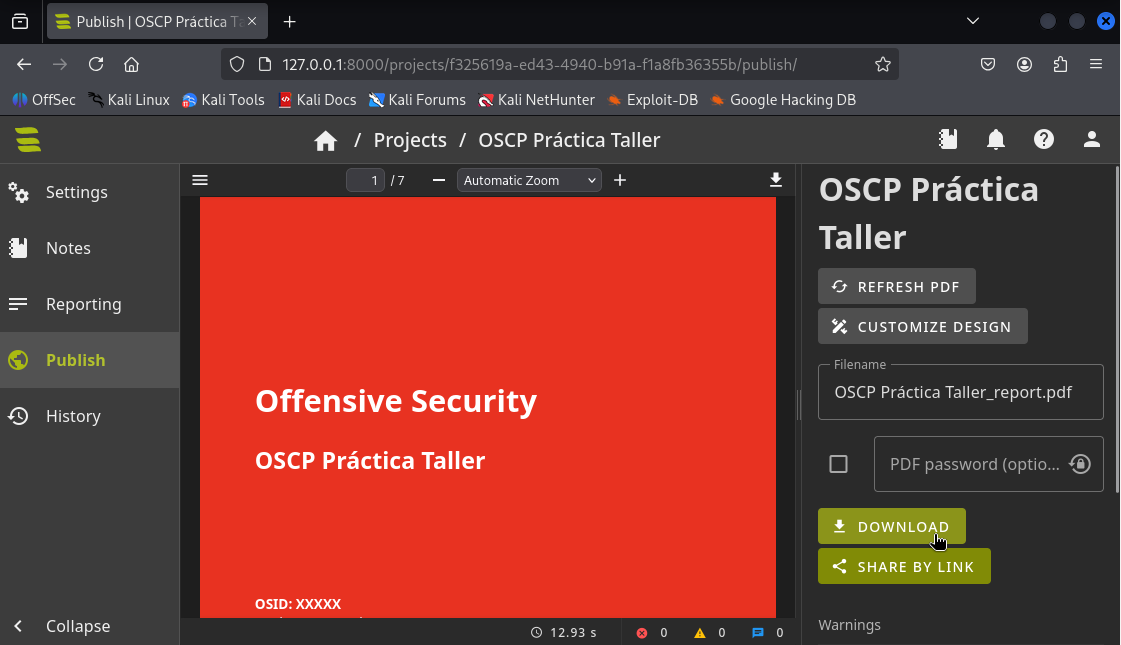Click the CUSTOMIZE DESIGN button
1121x645 pixels.
point(923,327)
